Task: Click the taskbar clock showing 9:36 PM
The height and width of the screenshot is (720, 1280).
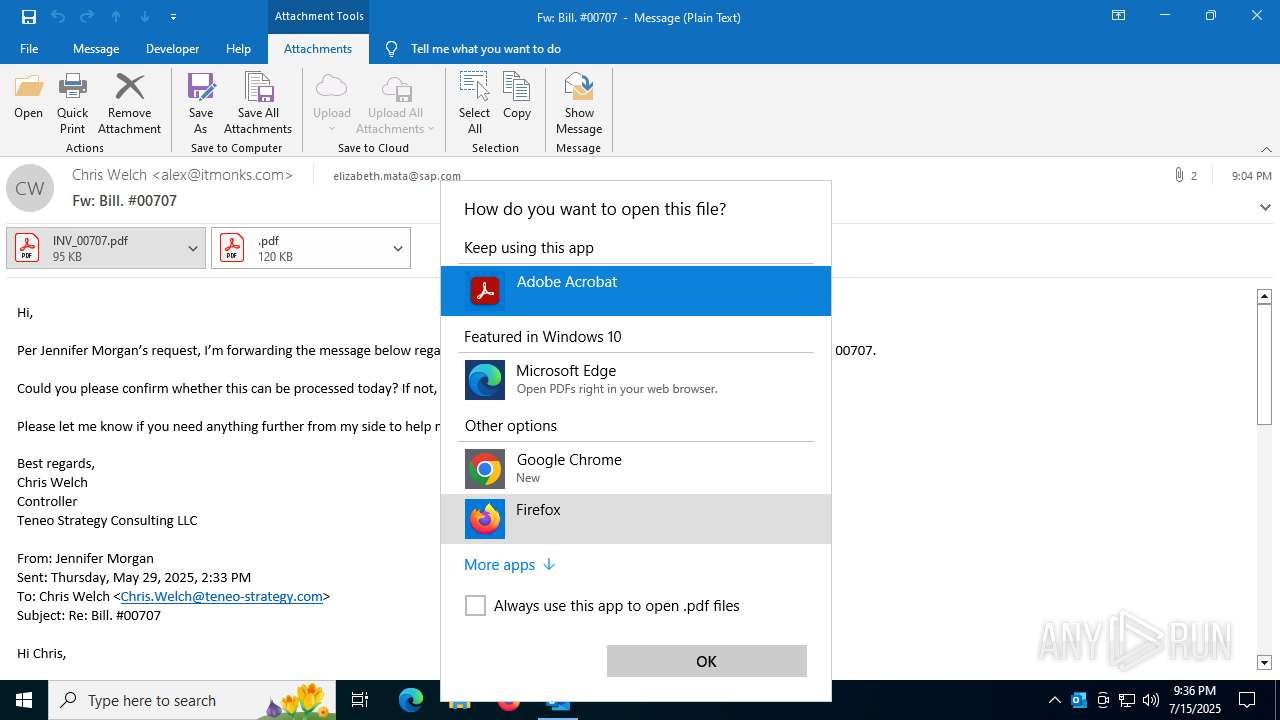Action: tap(1195, 699)
